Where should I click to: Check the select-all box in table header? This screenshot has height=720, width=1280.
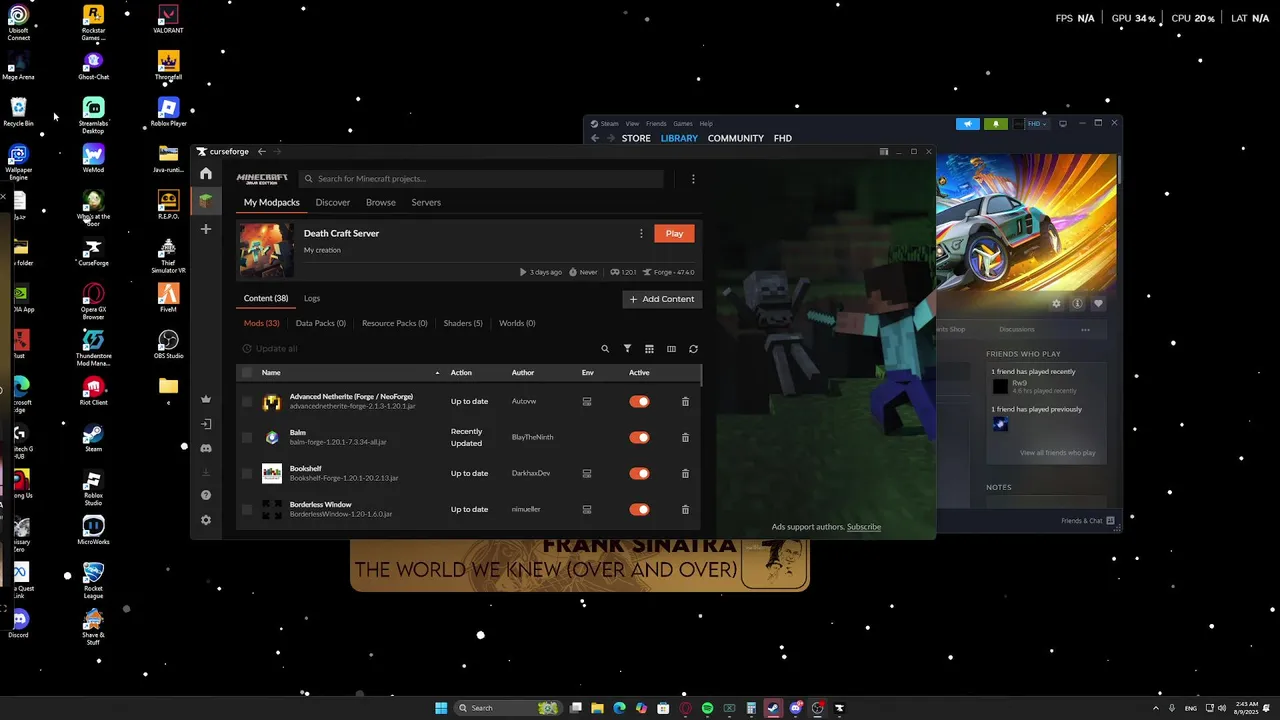point(247,373)
